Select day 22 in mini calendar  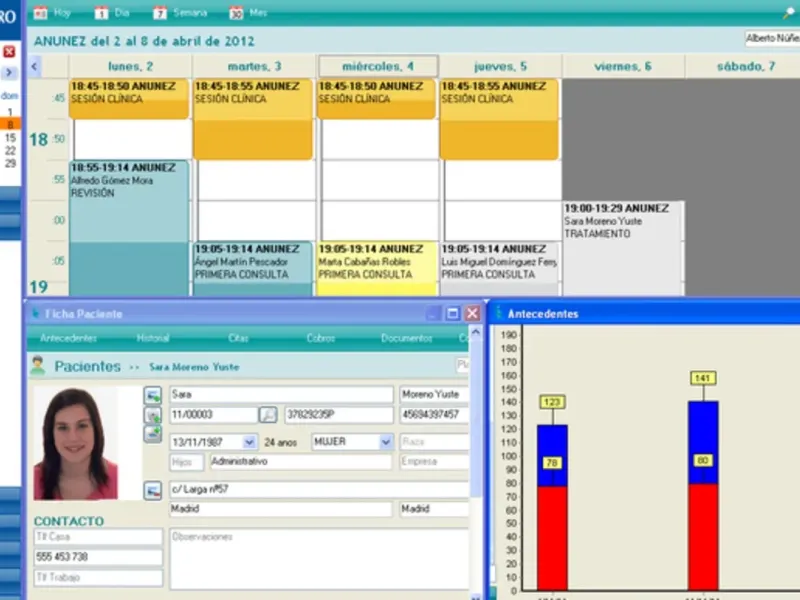click(10, 151)
